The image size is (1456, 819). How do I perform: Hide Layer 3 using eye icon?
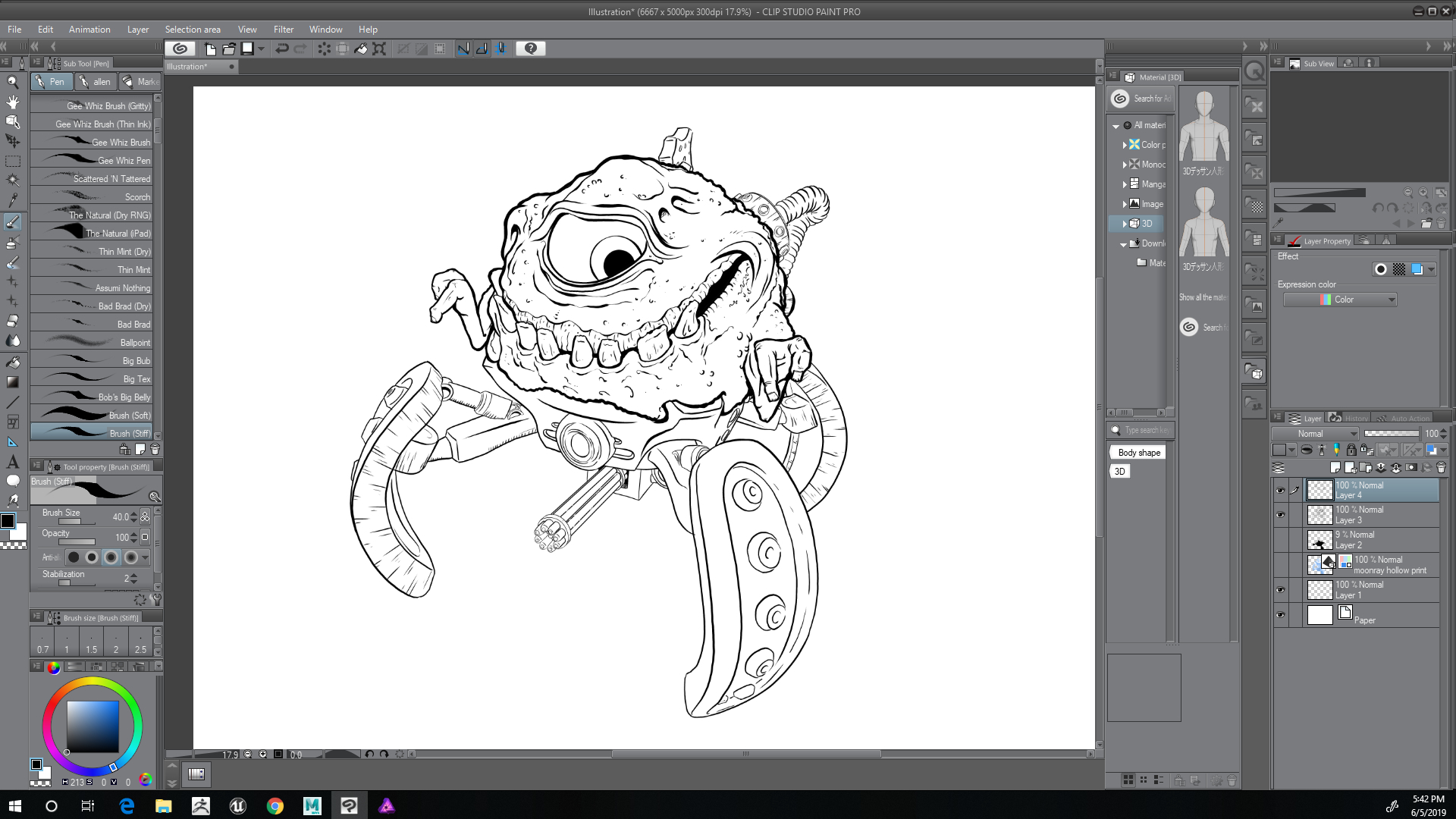pyautogui.click(x=1280, y=515)
